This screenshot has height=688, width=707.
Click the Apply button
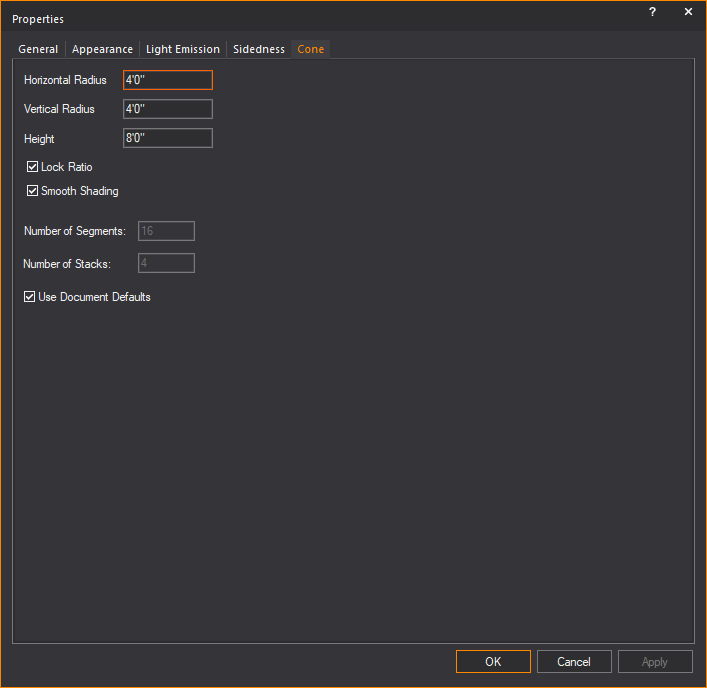(x=655, y=661)
